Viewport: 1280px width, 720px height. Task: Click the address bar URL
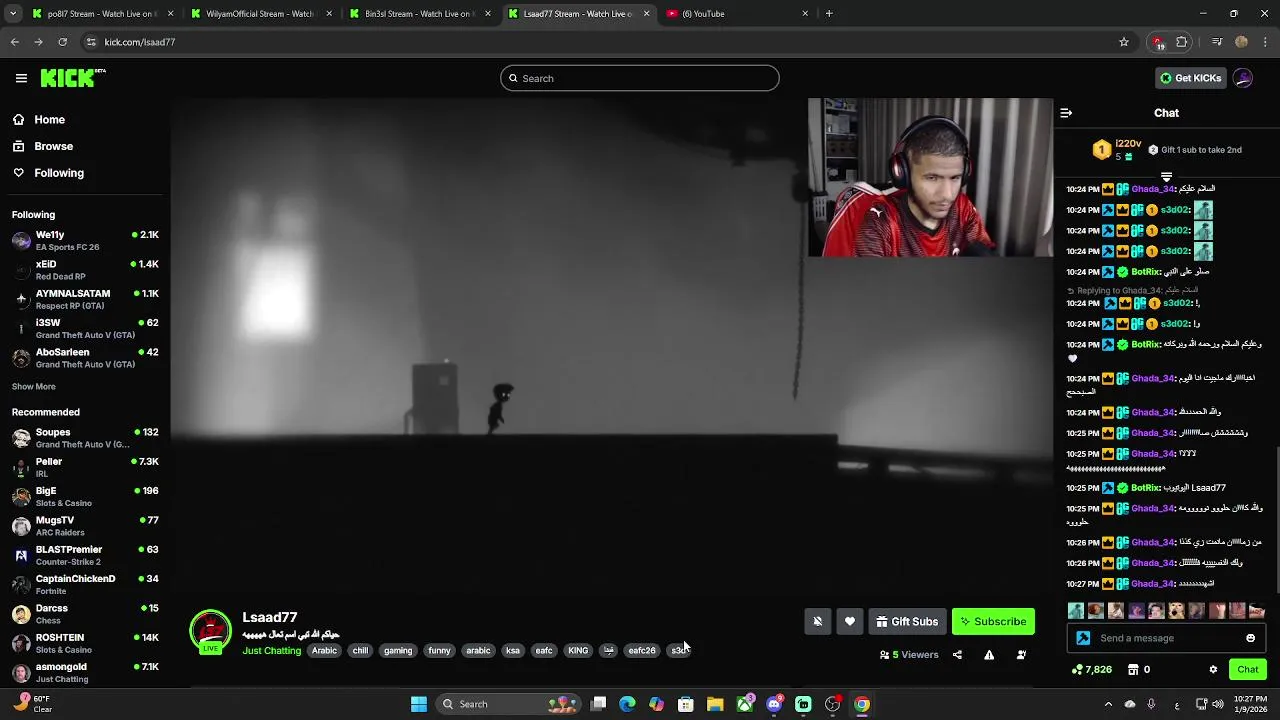[140, 42]
